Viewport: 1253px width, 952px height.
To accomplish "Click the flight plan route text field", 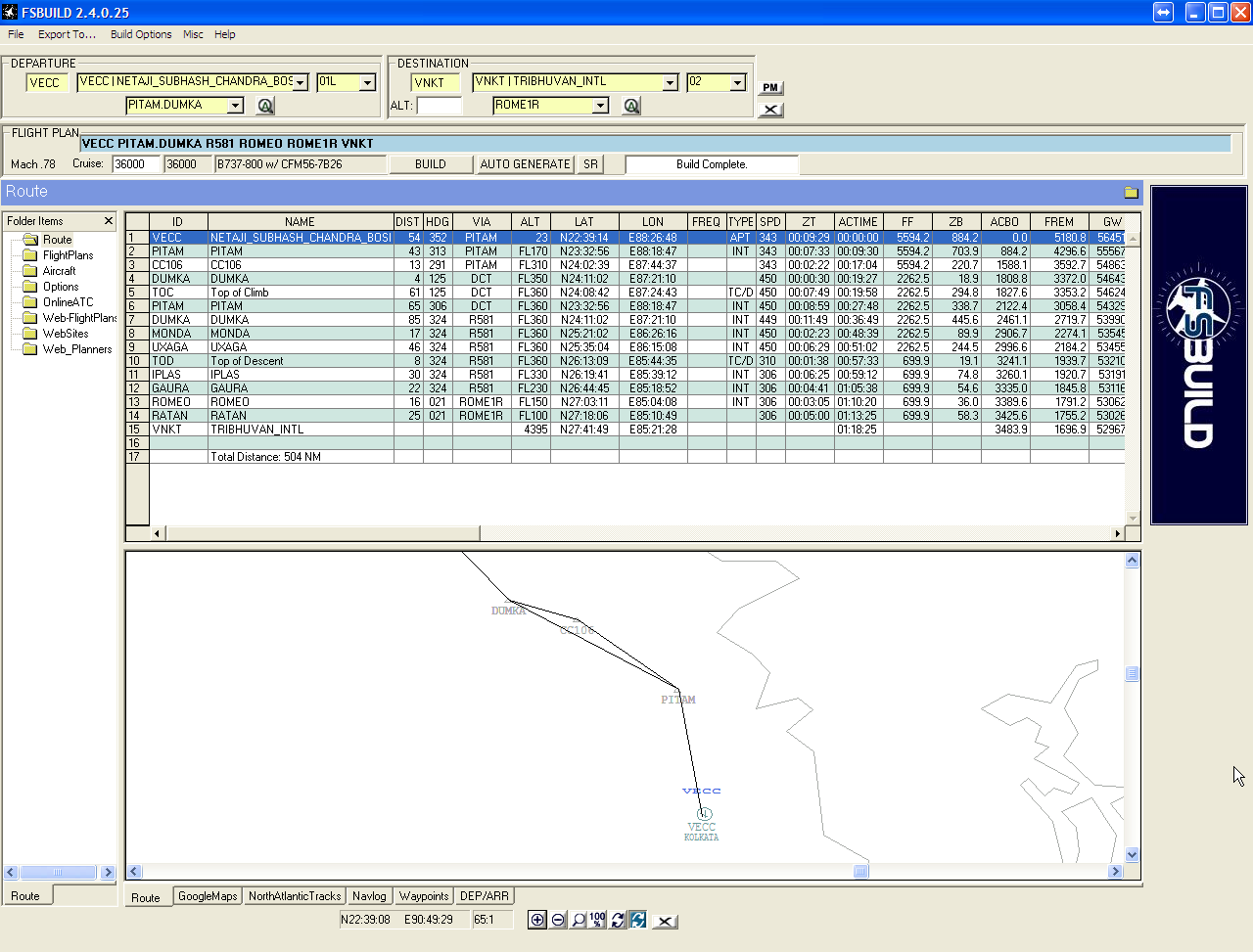I will 655,144.
